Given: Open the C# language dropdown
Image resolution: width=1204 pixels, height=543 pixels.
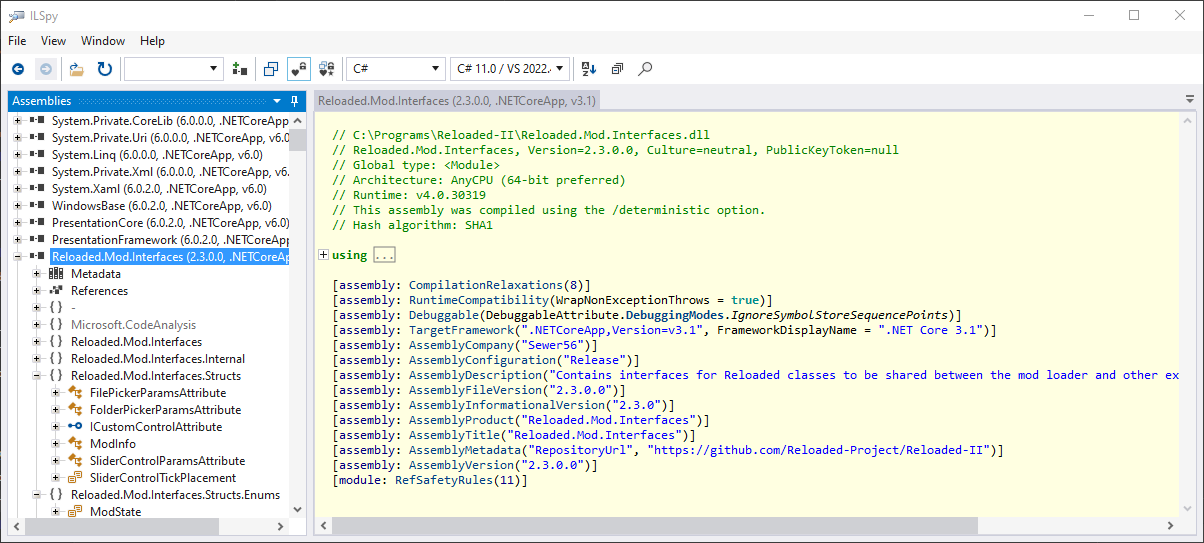Looking at the screenshot, I should (395, 69).
